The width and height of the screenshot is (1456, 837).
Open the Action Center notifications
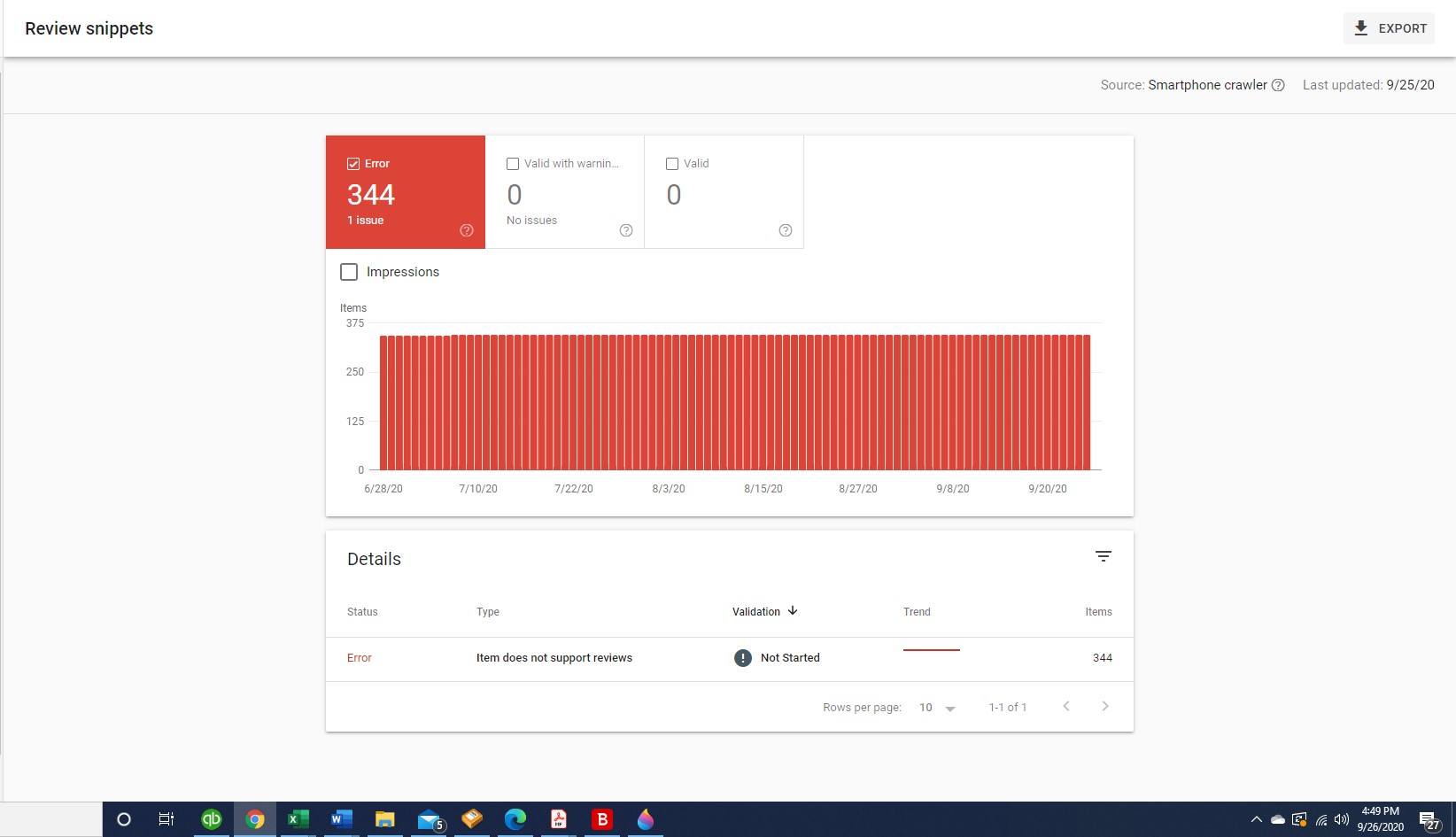click(x=1429, y=820)
